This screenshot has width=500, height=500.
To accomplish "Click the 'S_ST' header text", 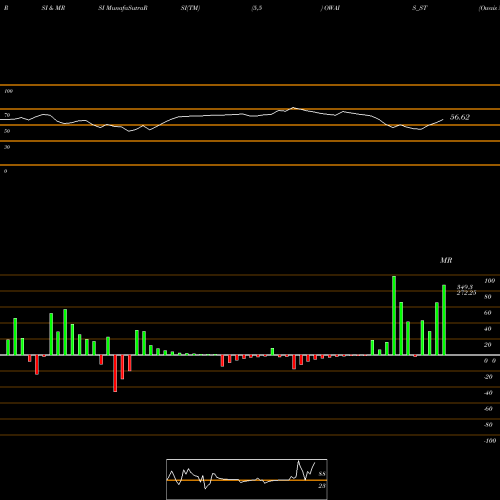I will pos(420,8).
